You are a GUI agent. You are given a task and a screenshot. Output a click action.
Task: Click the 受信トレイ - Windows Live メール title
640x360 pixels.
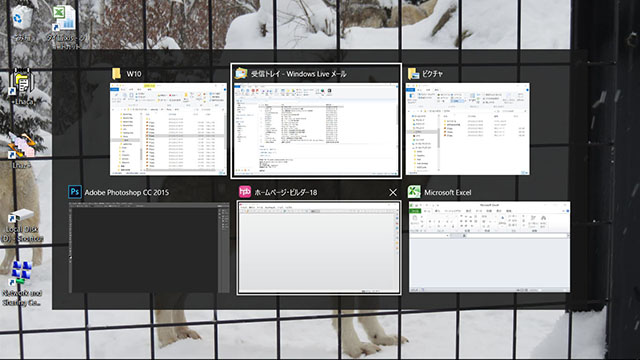(x=299, y=74)
